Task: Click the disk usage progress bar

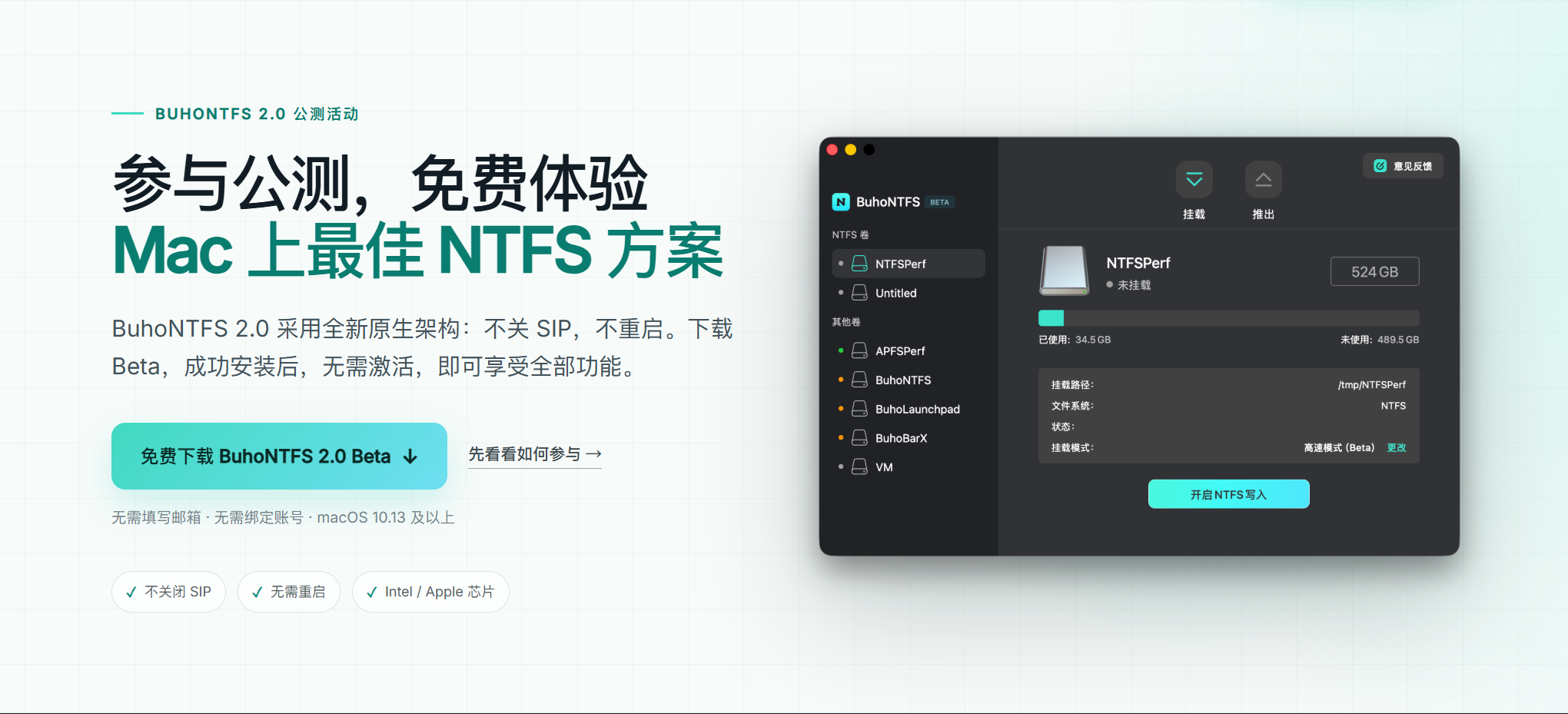Action: 1228,318
